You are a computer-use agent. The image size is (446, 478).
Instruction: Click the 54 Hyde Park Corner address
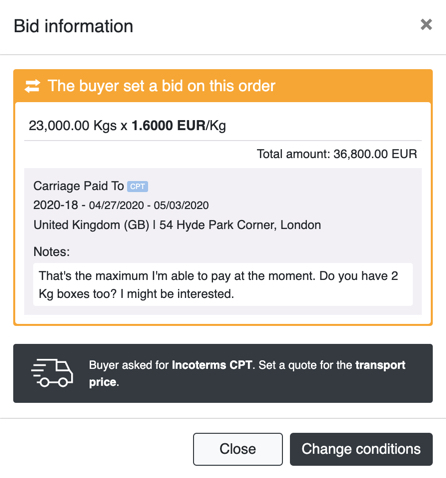coord(240,225)
